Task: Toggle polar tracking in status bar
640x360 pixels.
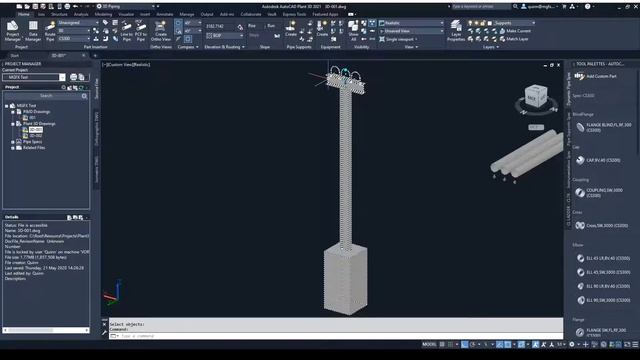Action: coord(473,344)
